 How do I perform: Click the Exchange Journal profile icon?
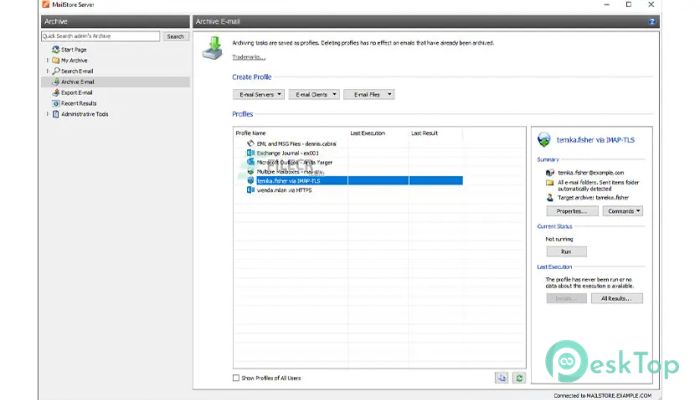coord(250,153)
